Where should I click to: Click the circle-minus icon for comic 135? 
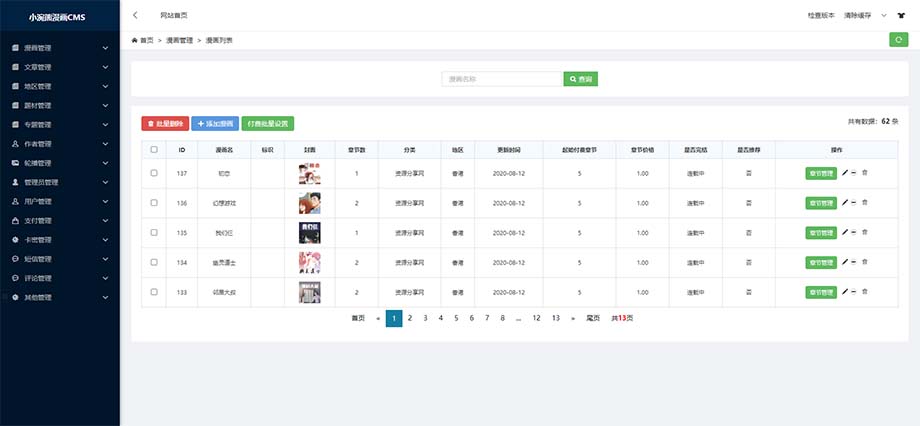click(854, 233)
